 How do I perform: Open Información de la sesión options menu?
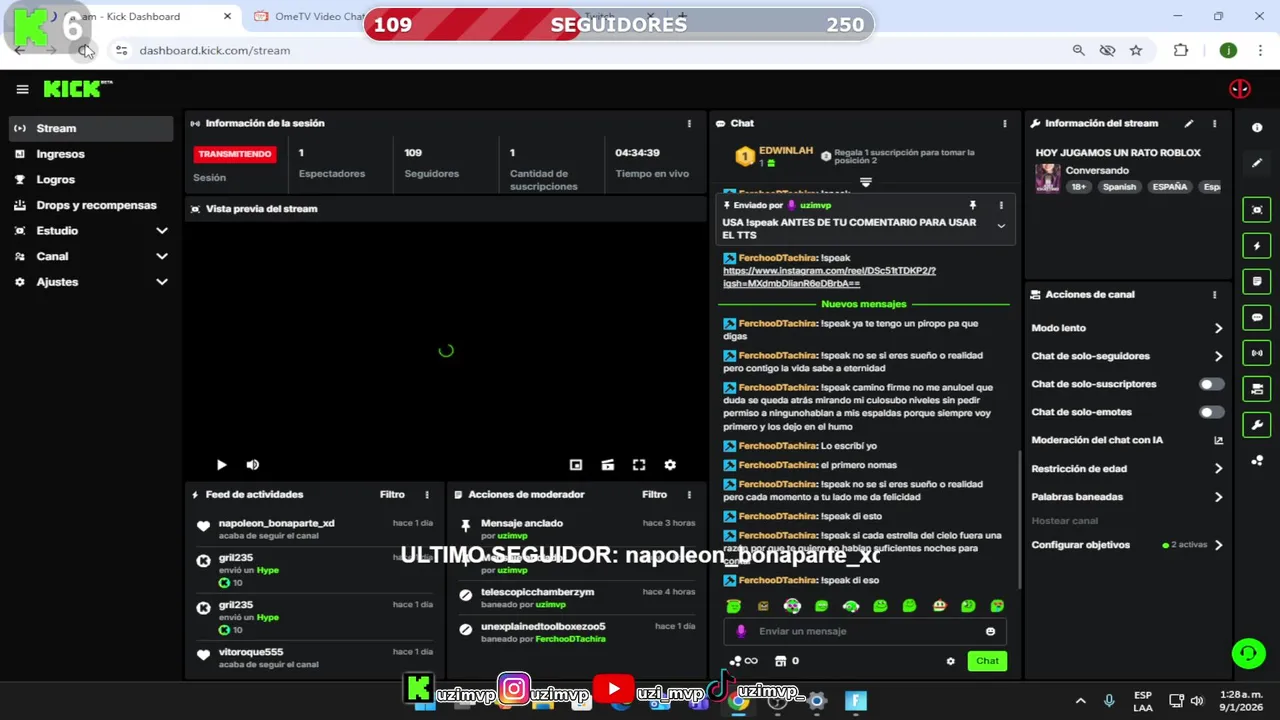(689, 124)
